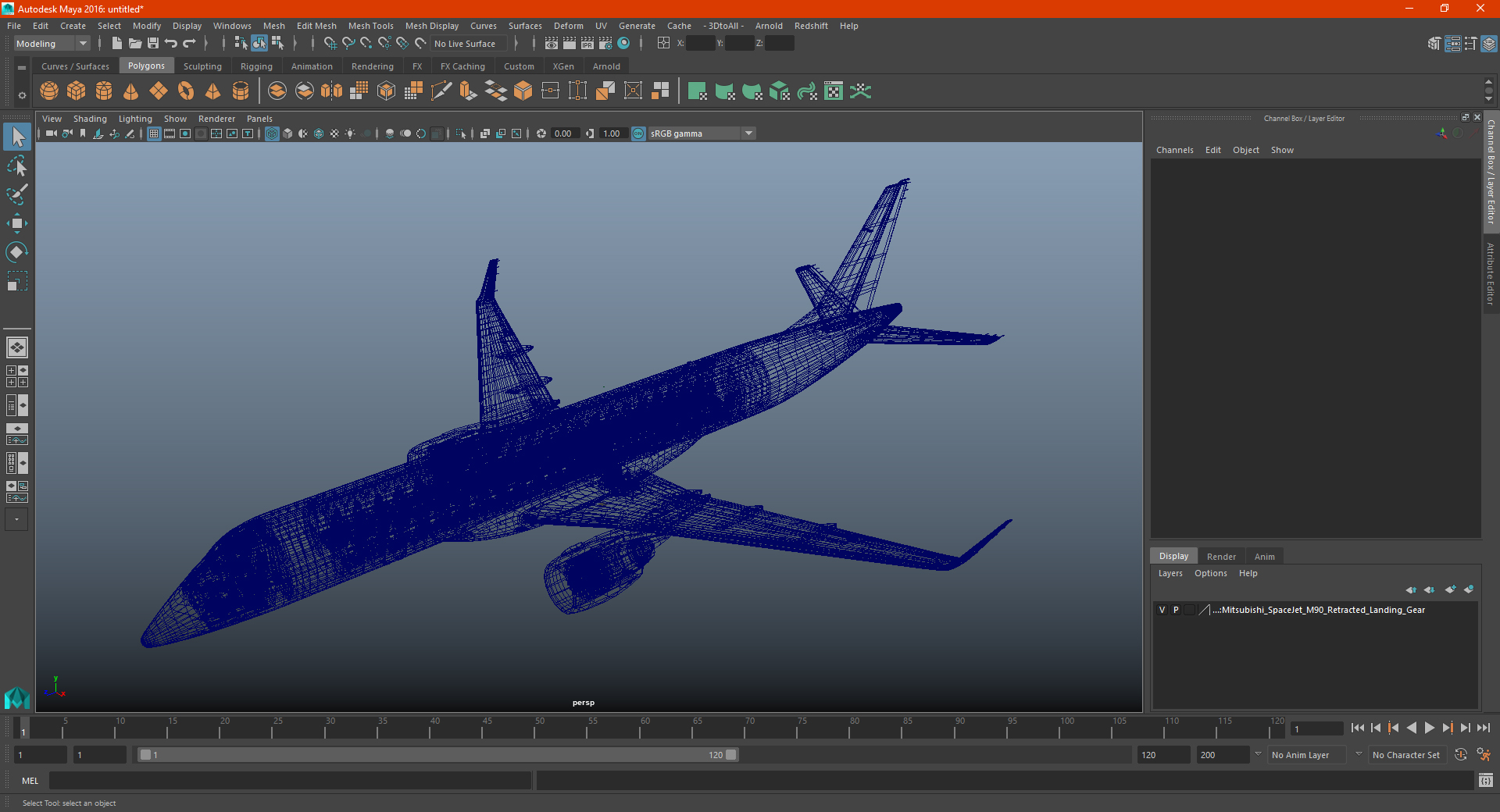Select the Lasso Select tool
The width and height of the screenshot is (1500, 812).
click(16, 166)
